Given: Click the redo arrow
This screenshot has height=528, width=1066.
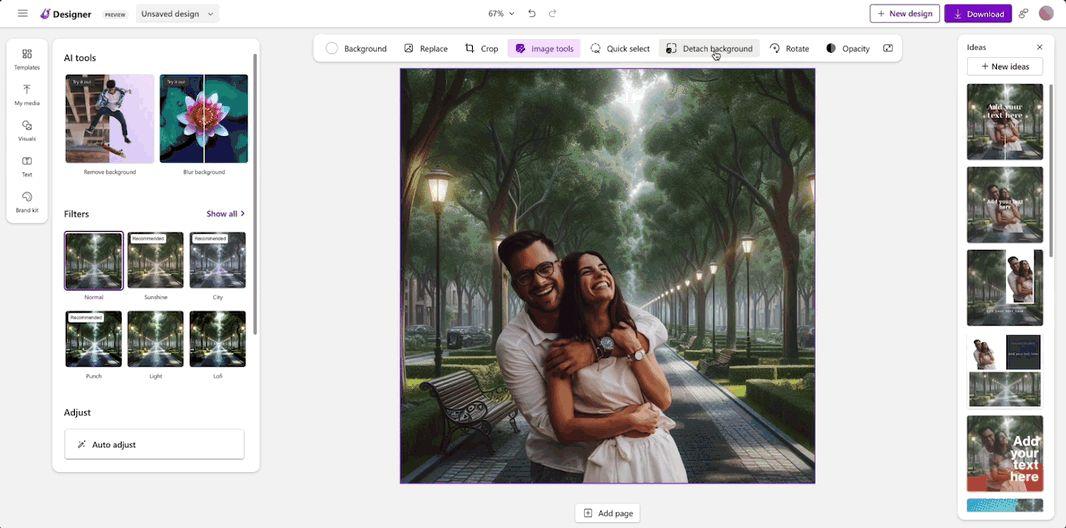Looking at the screenshot, I should 553,14.
